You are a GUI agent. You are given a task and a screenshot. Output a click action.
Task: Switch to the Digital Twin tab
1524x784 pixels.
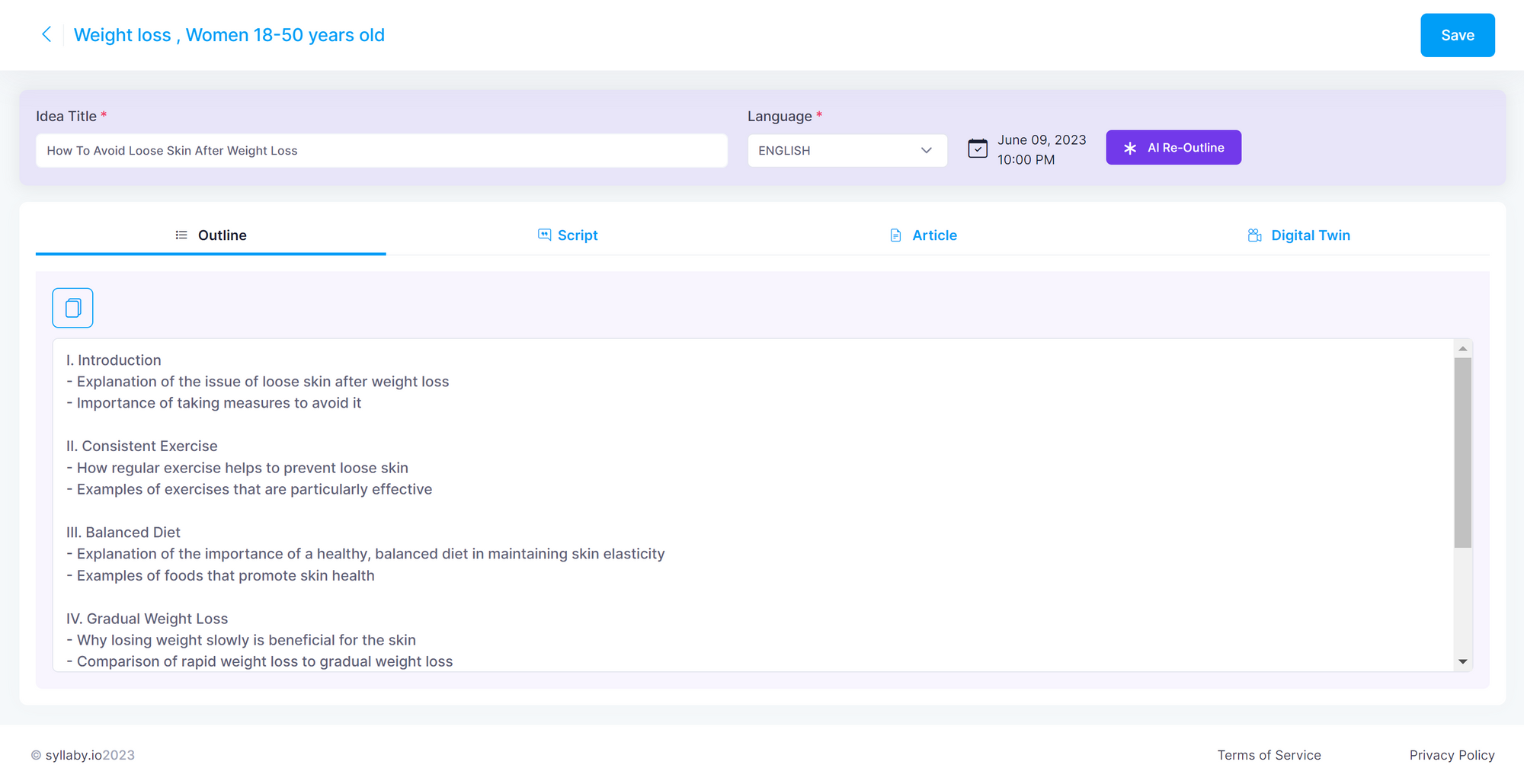pyautogui.click(x=1299, y=235)
